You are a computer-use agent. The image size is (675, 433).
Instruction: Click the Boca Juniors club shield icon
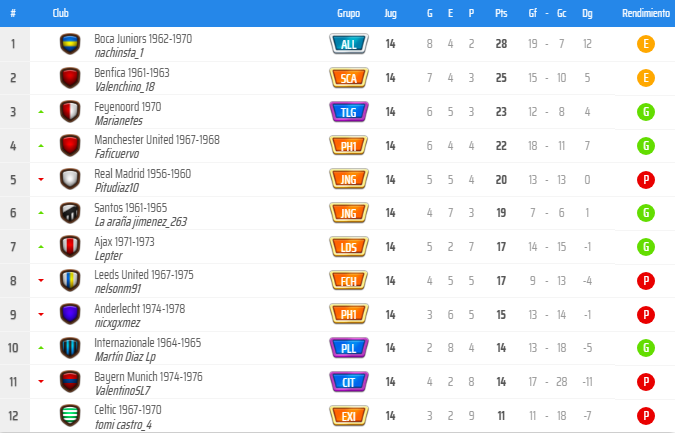pos(70,44)
